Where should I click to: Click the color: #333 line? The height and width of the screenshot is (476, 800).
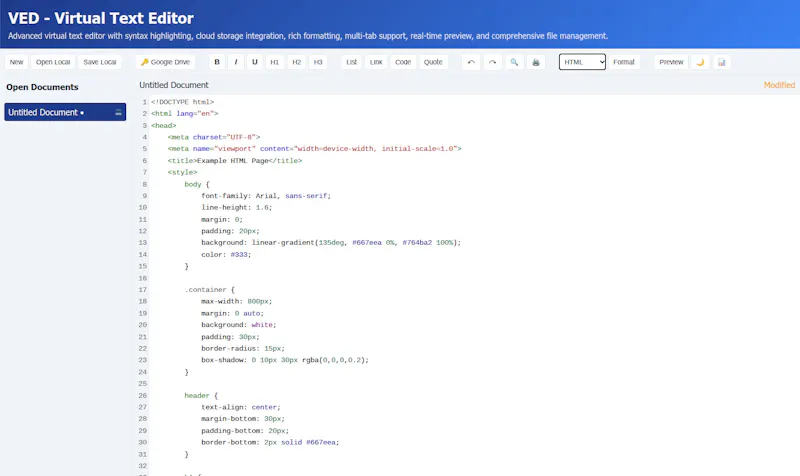pos(226,255)
